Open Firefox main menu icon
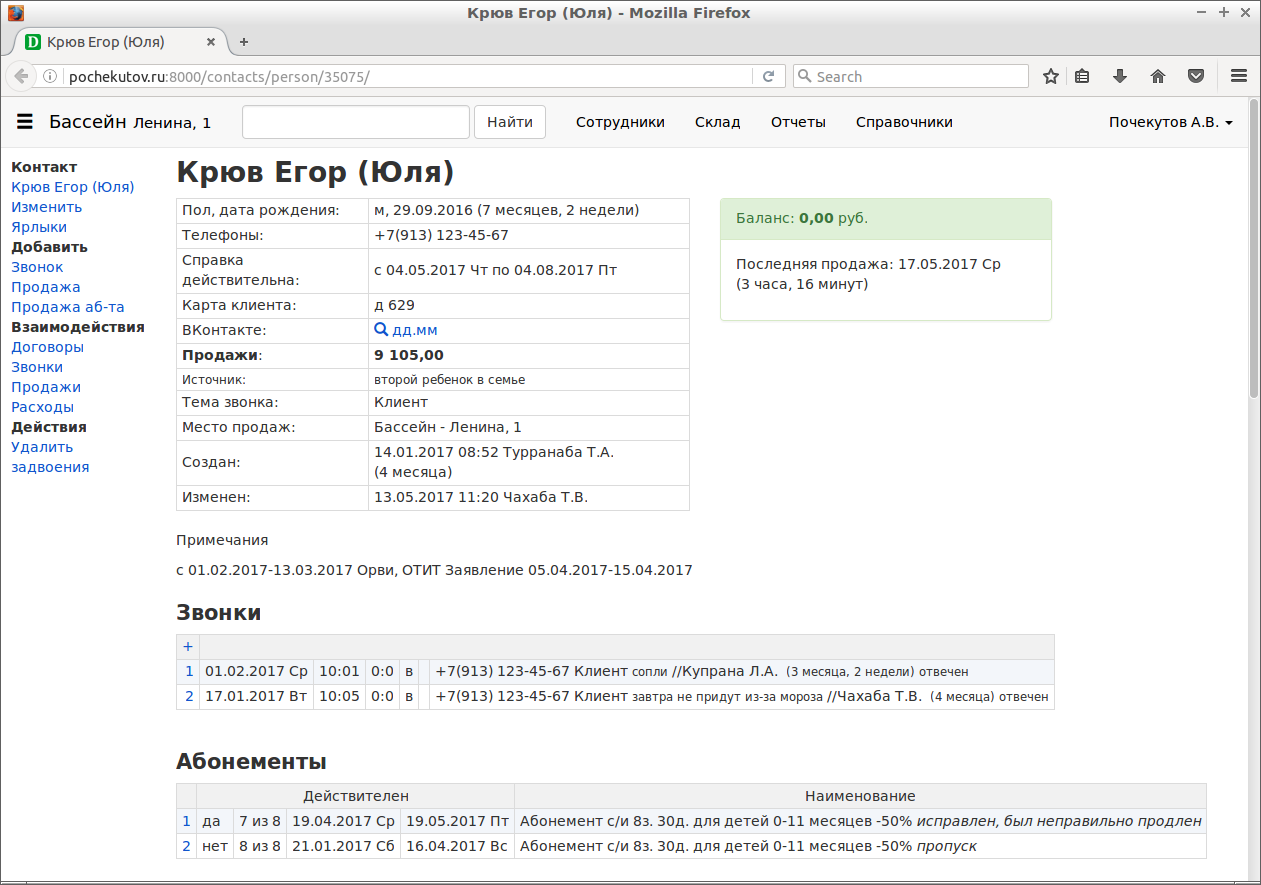The image size is (1261, 885). 1238,76
